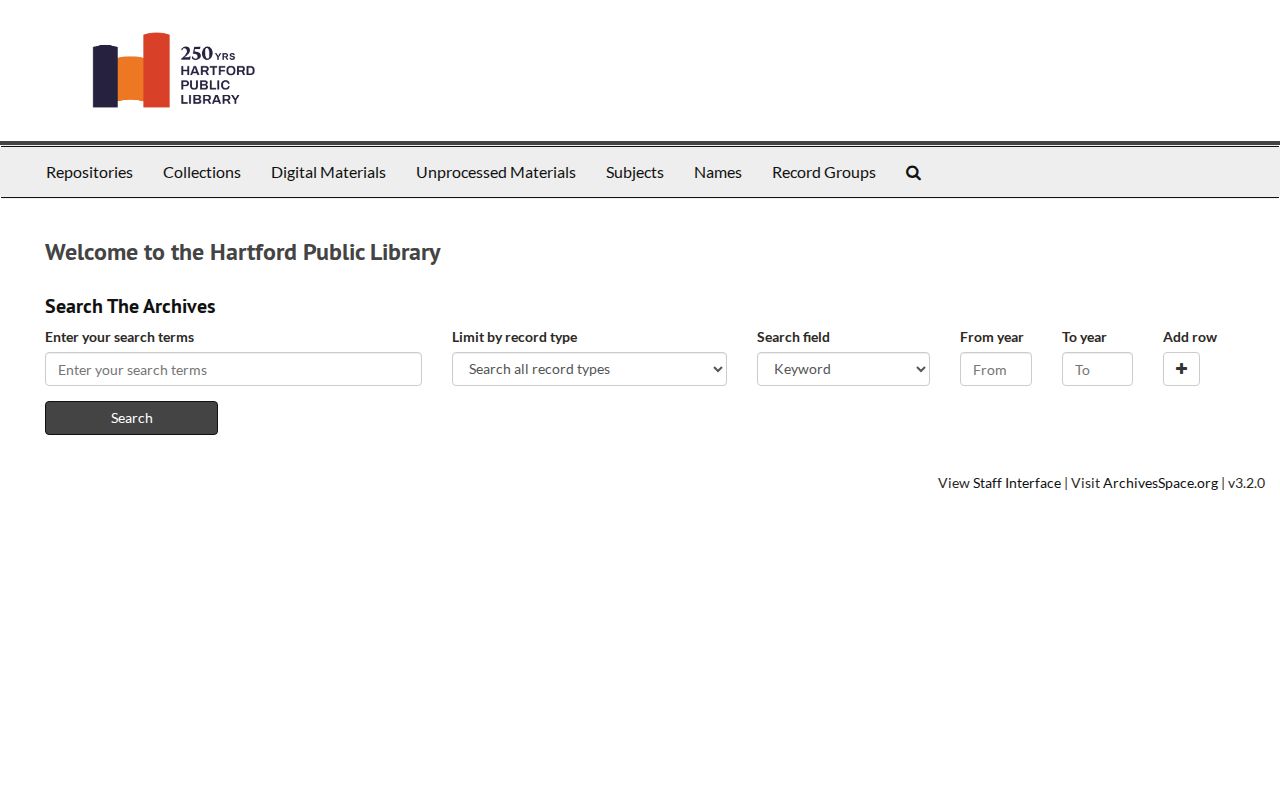Open the search magnifier icon in navbar
This screenshot has width=1280, height=800.
click(913, 173)
